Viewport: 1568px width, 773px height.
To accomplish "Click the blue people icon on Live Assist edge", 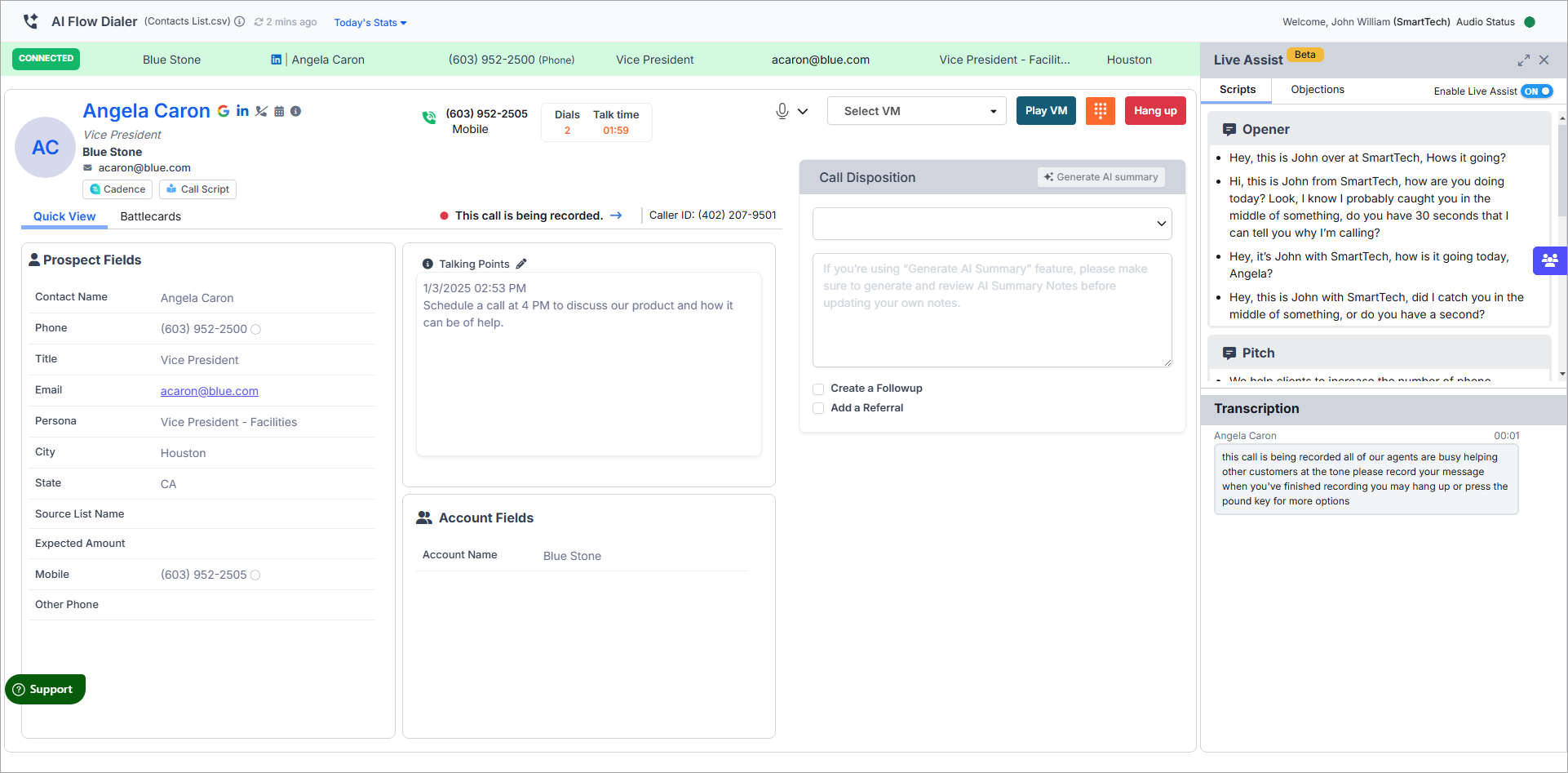I will 1549,261.
